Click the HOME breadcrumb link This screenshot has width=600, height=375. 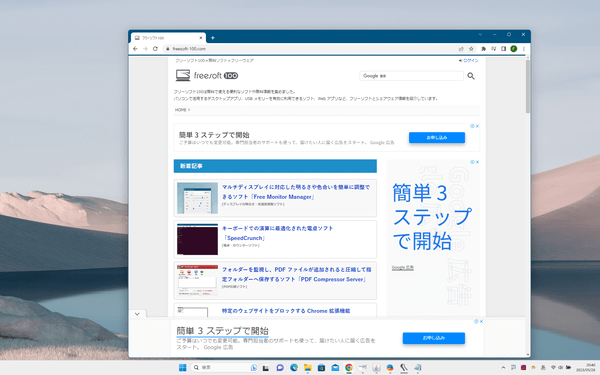coord(181,110)
